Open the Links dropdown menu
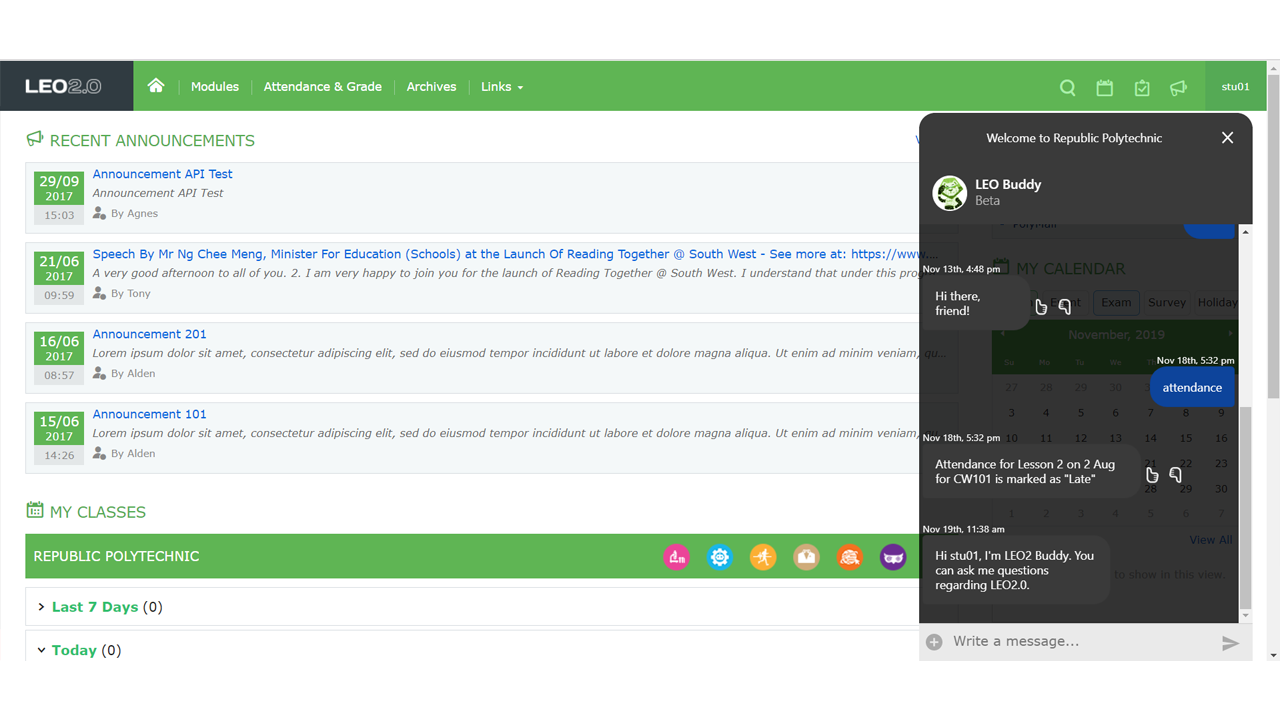Viewport: 1280px width, 720px height. (501, 87)
